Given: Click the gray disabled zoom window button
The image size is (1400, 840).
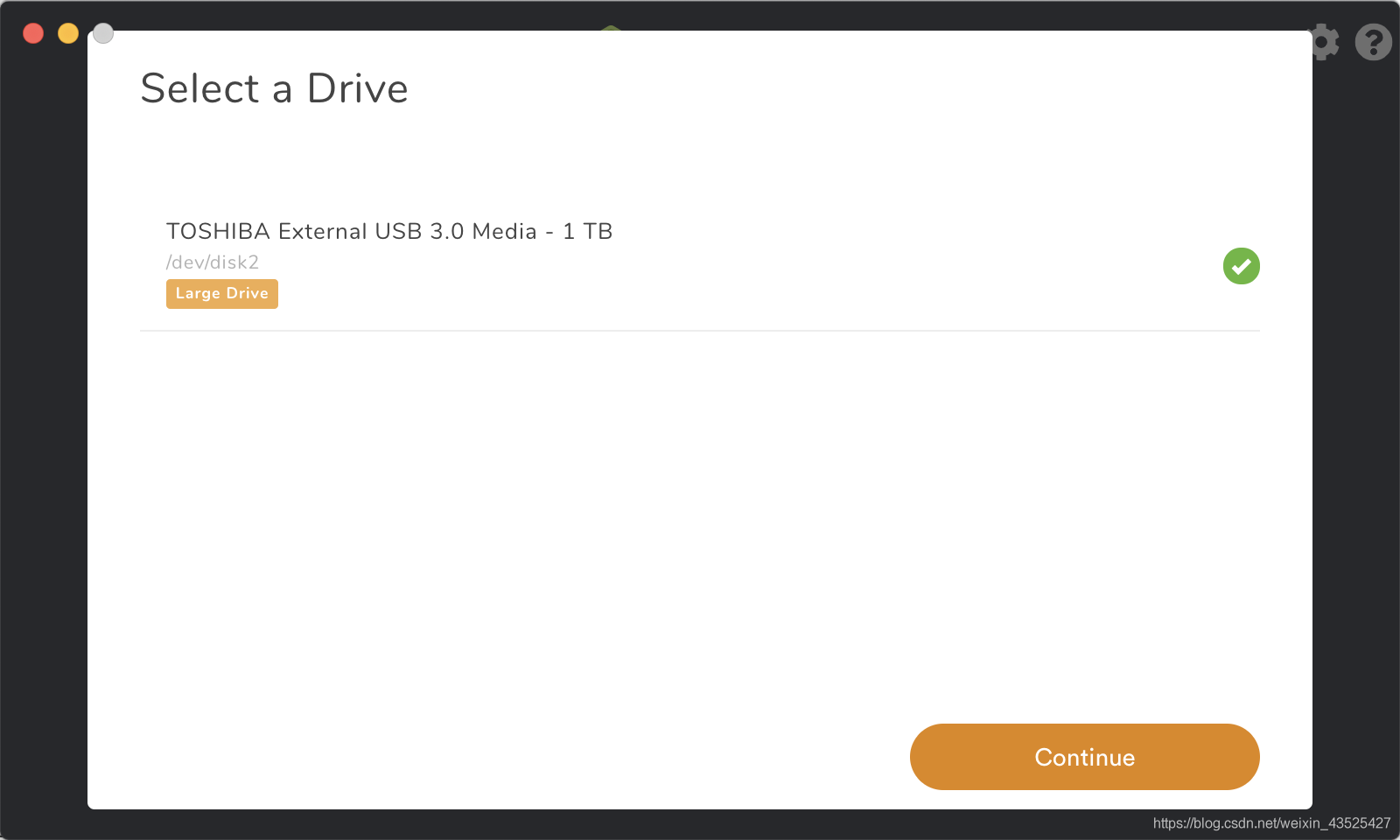Looking at the screenshot, I should tap(103, 33).
